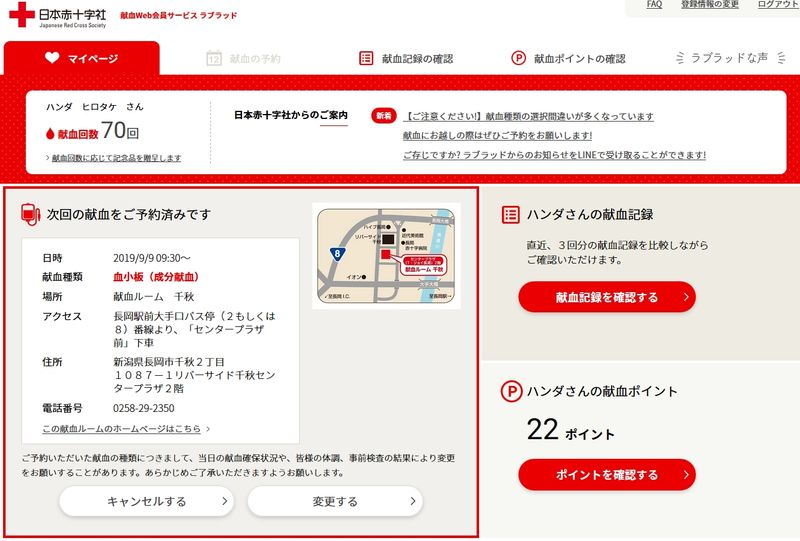Open the 献血ルーム千秋 map thumbnail
The width and height of the screenshot is (800, 541).
point(386,256)
